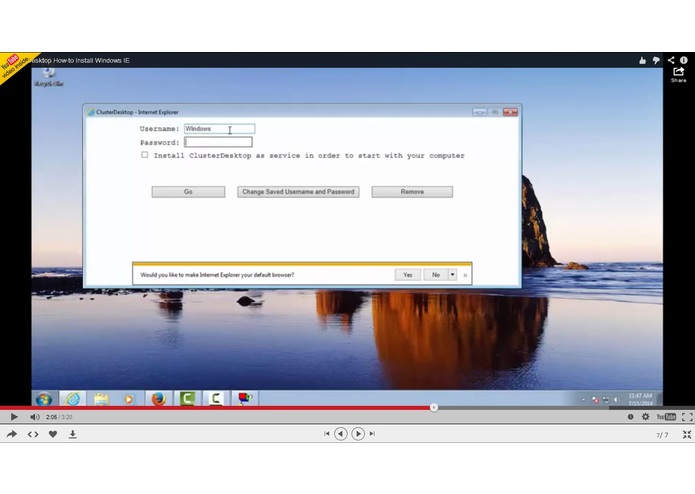This screenshot has width=695, height=494.
Task: Click Internet Explorer in the taskbar
Action: [73, 399]
